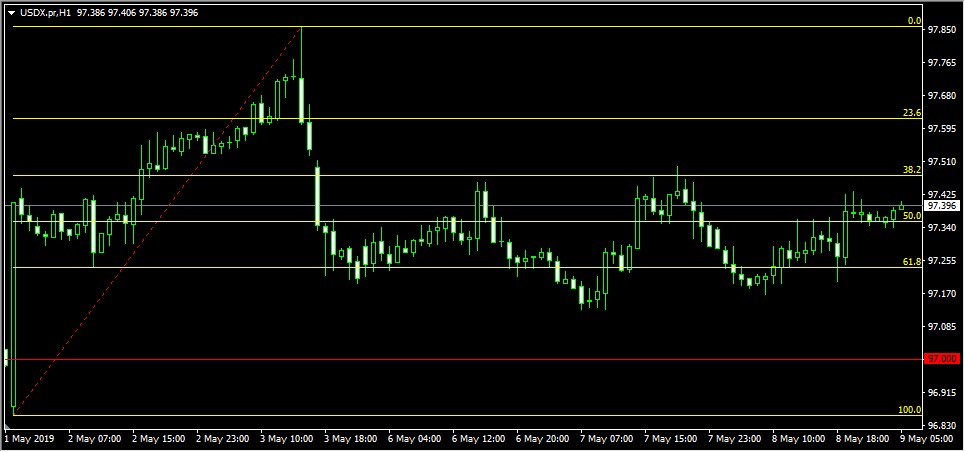965x452 pixels.
Task: Click the 2 May 07:00 time label
Action: tap(93, 439)
